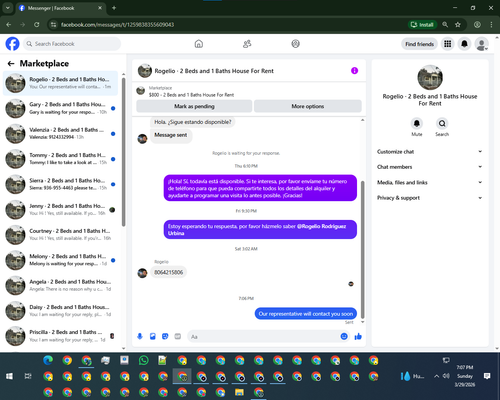Click the large listing thumbnail in right panel

(x=430, y=77)
